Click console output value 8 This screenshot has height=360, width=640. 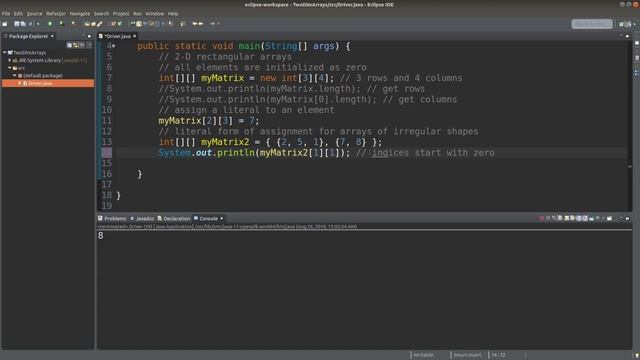pos(101,236)
